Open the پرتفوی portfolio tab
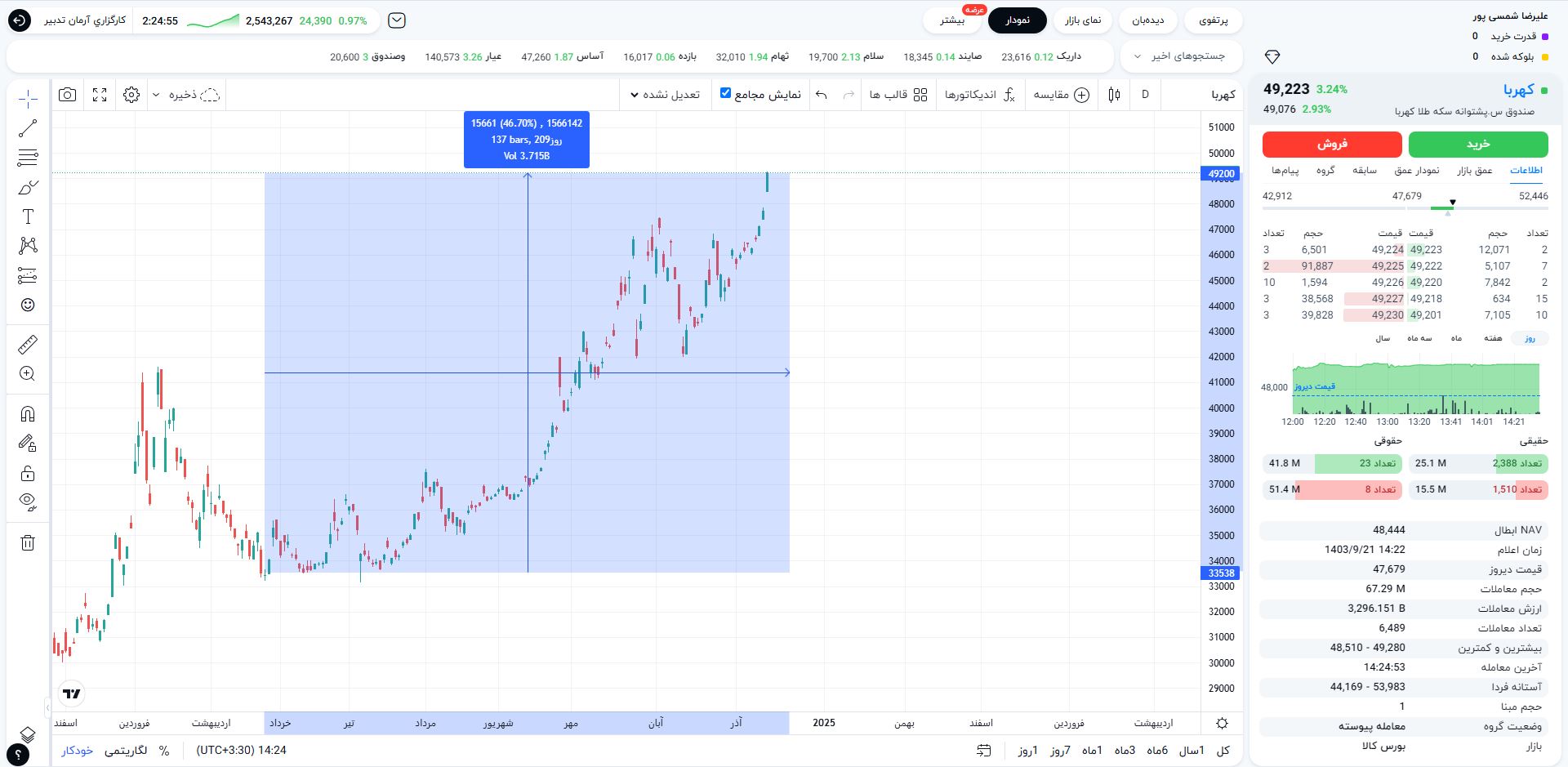Viewport: 1568px width, 767px height. click(1213, 20)
